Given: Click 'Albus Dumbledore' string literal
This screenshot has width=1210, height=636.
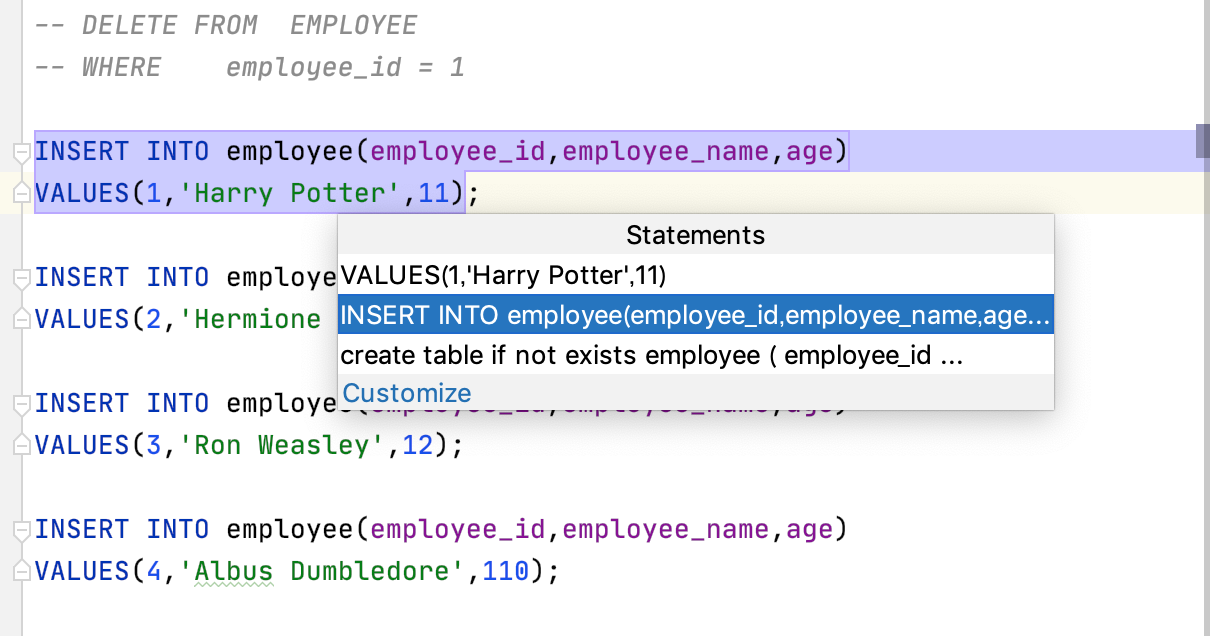Looking at the screenshot, I should [x=322, y=571].
